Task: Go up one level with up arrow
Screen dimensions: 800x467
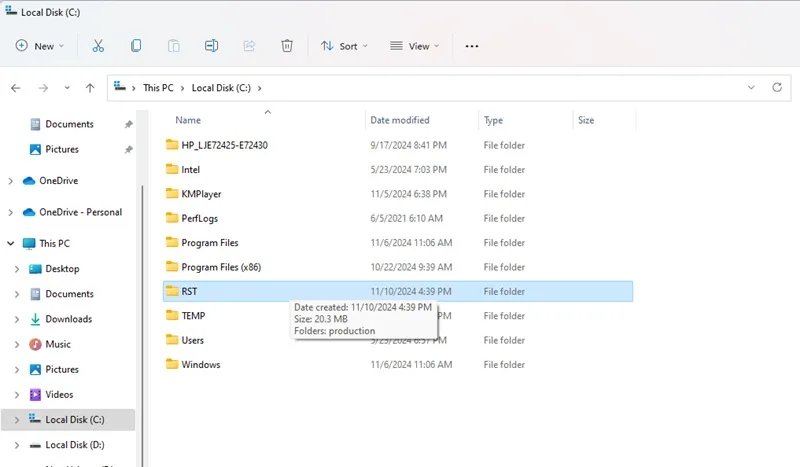Action: tap(90, 88)
